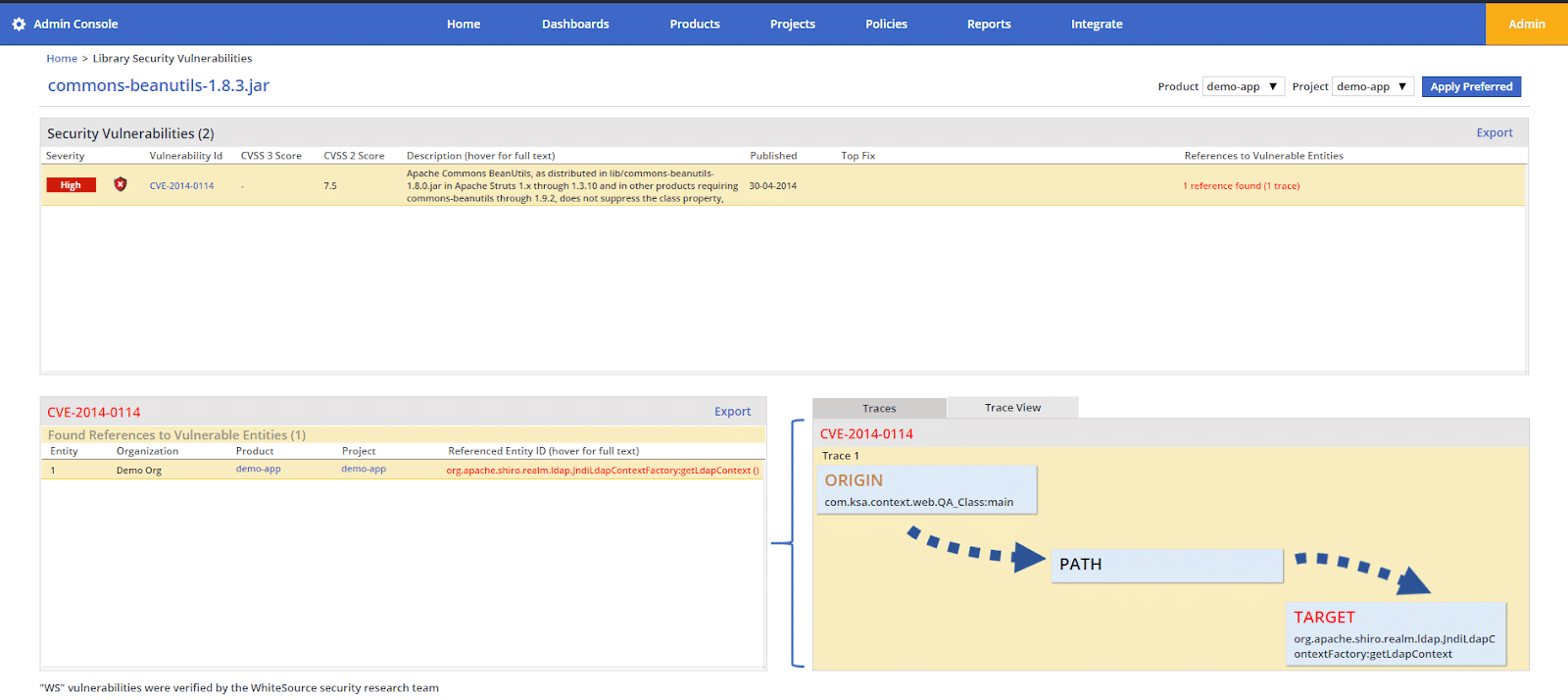
Task: Click the red shield icon beside CVE-2014-0114
Action: point(121,184)
